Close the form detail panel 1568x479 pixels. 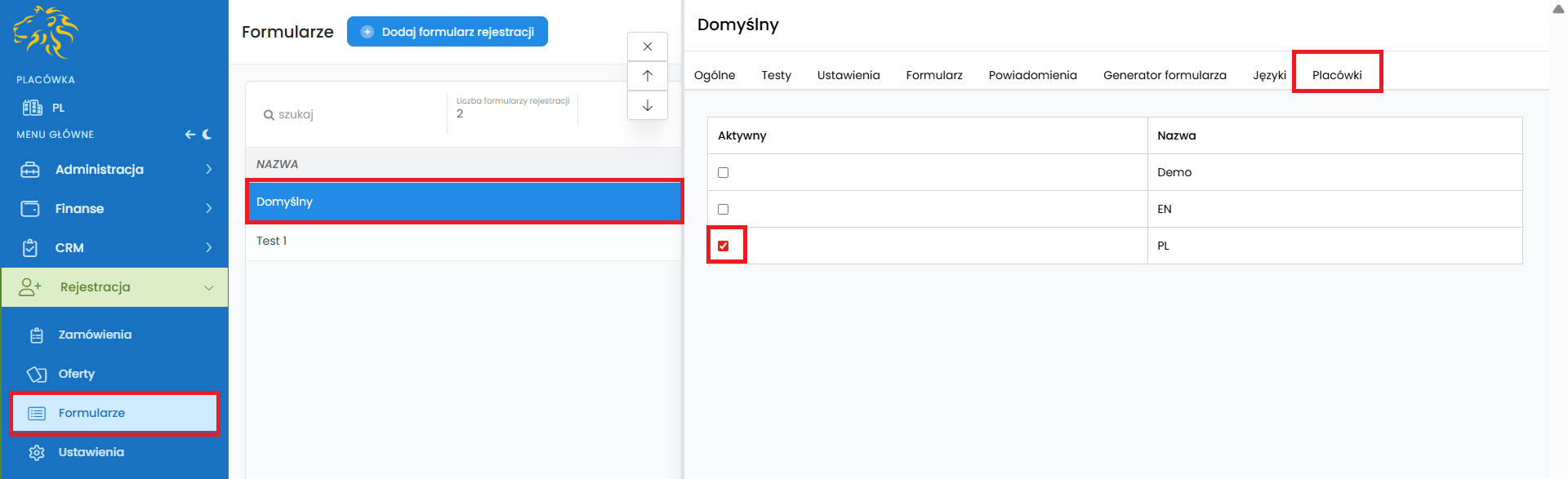pos(648,47)
